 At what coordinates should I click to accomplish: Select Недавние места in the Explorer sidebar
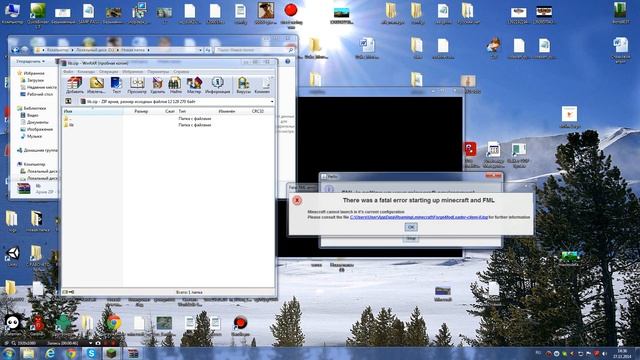[x=39, y=87]
